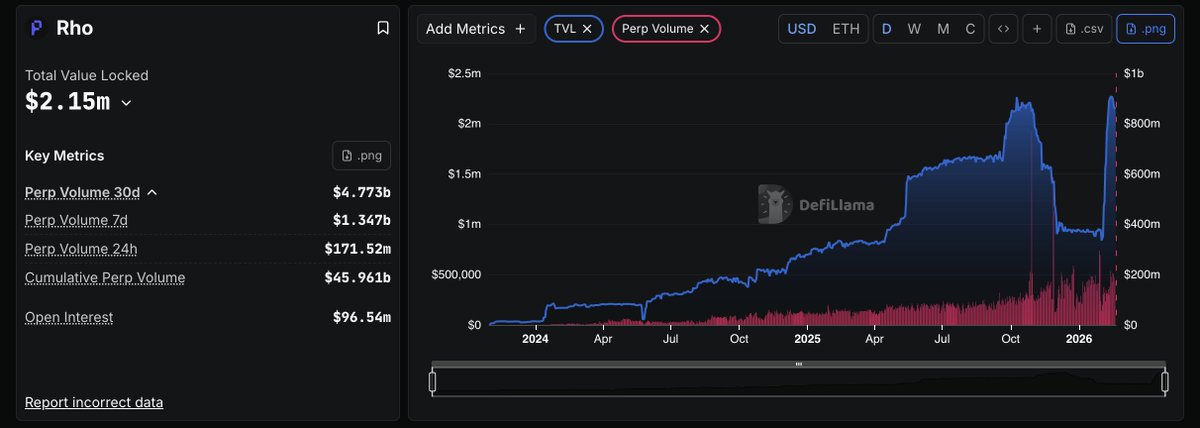Move the right range slider handle

pyautogui.click(x=1165, y=381)
